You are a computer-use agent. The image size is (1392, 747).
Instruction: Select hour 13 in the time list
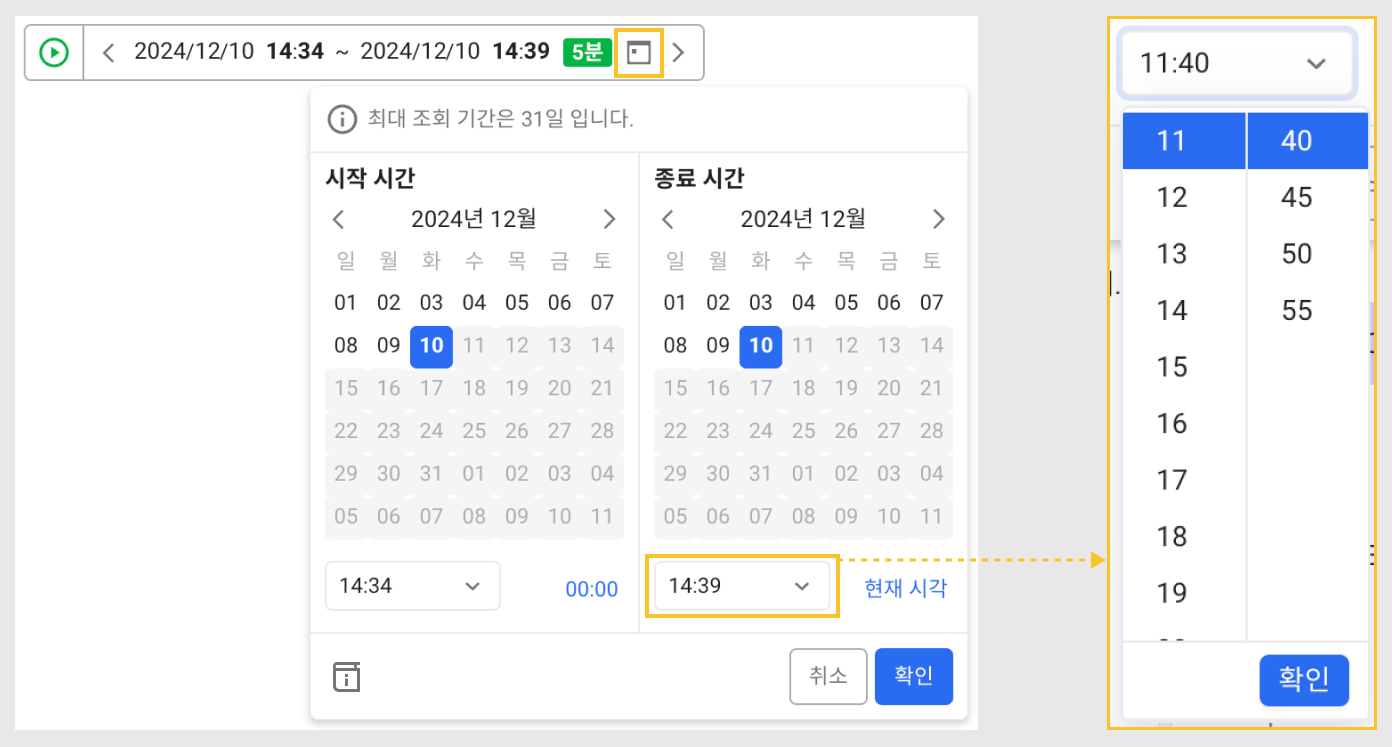pyautogui.click(x=1184, y=254)
